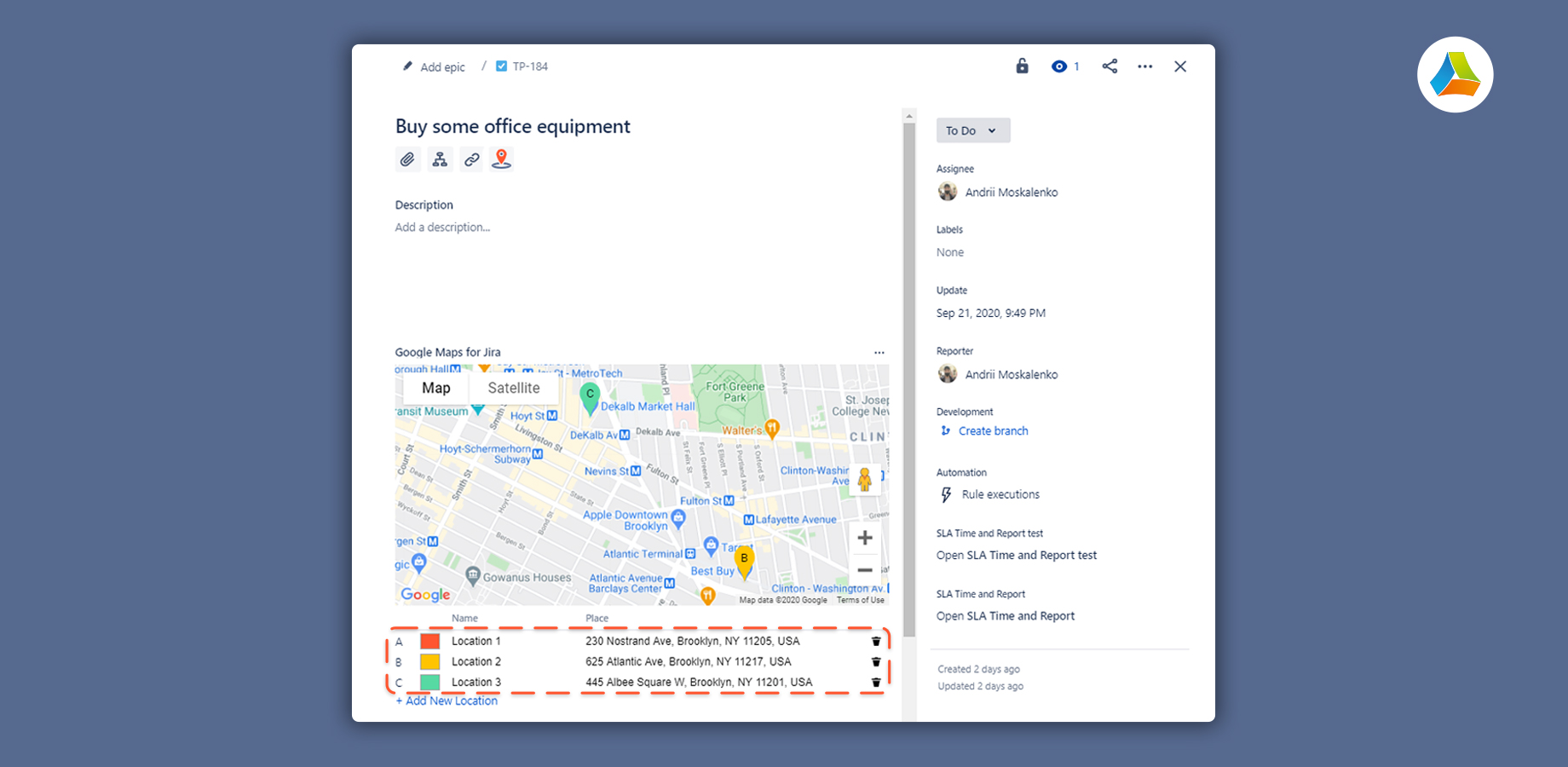Click the 'Location 3' name
Viewport: 1568px width, 767px height.
click(476, 682)
